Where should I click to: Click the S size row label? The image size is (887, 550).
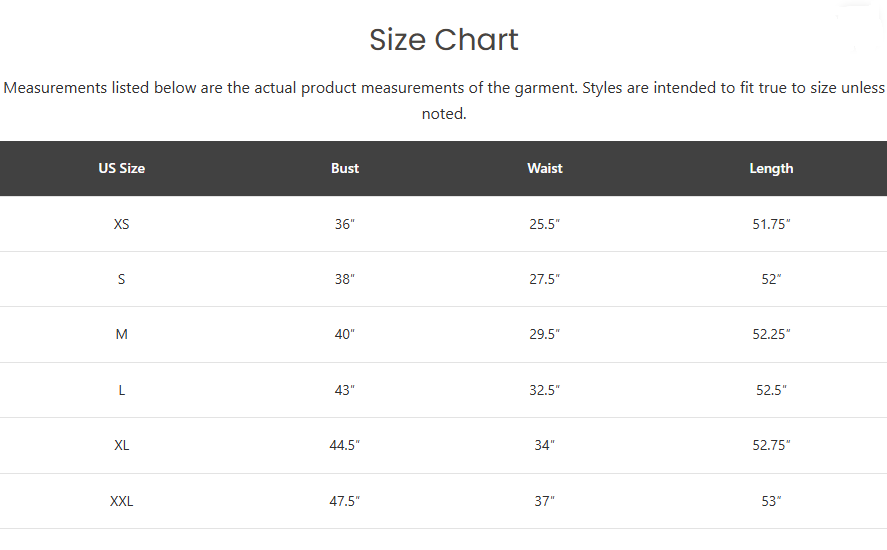pos(121,279)
